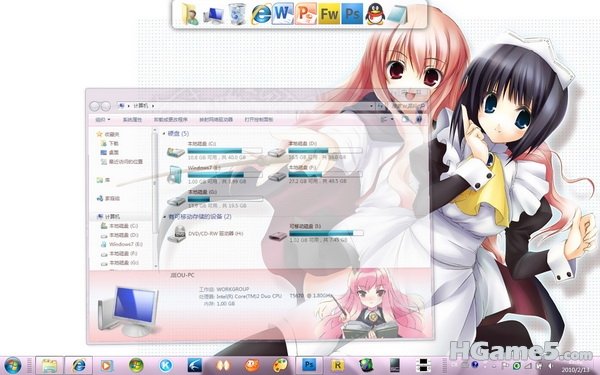Viewport: 600px width, 375px height.
Task: Open the butterfly icon on taskbar
Action: [x=223, y=365]
